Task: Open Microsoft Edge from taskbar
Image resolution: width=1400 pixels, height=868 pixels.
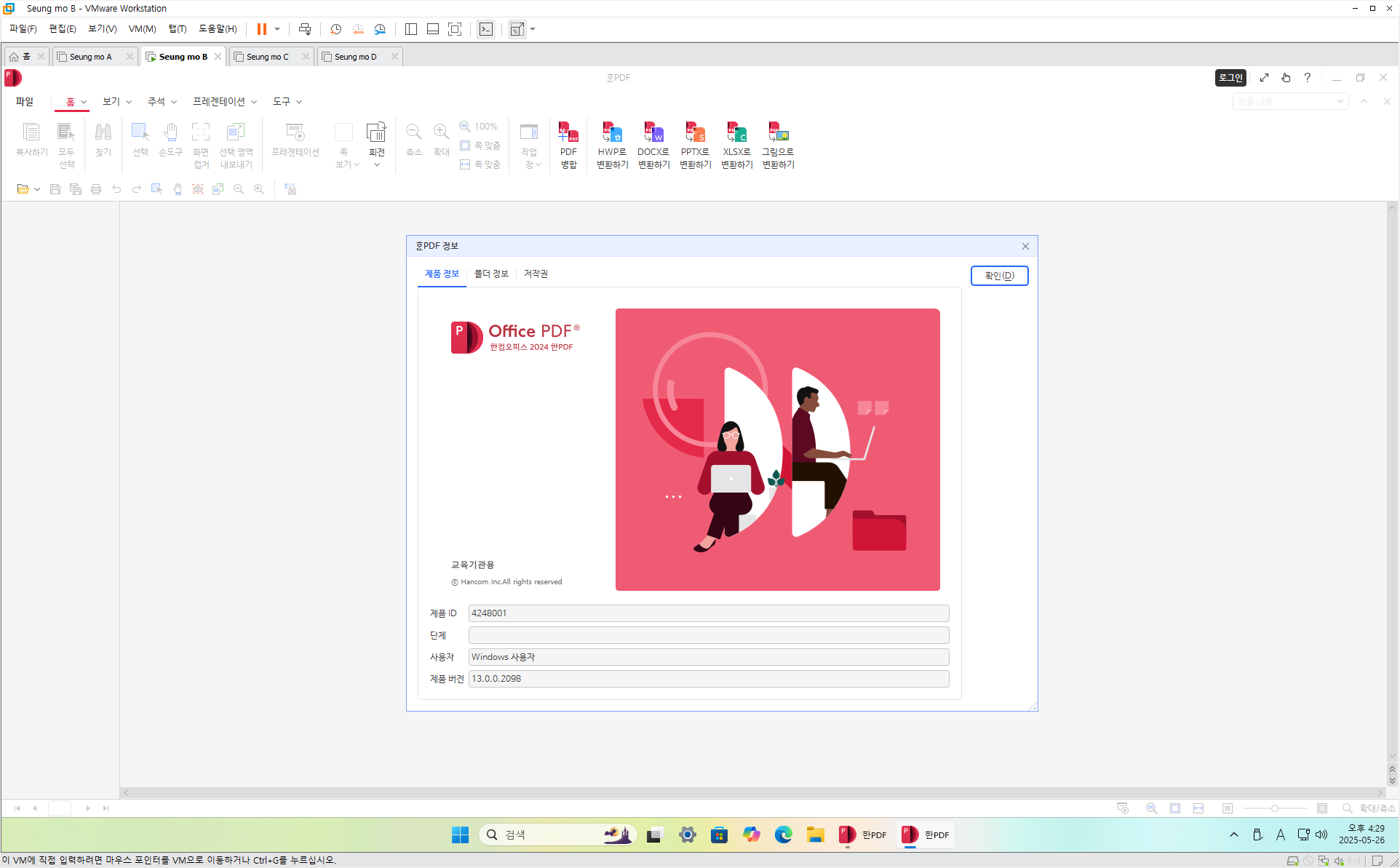Action: click(x=783, y=835)
